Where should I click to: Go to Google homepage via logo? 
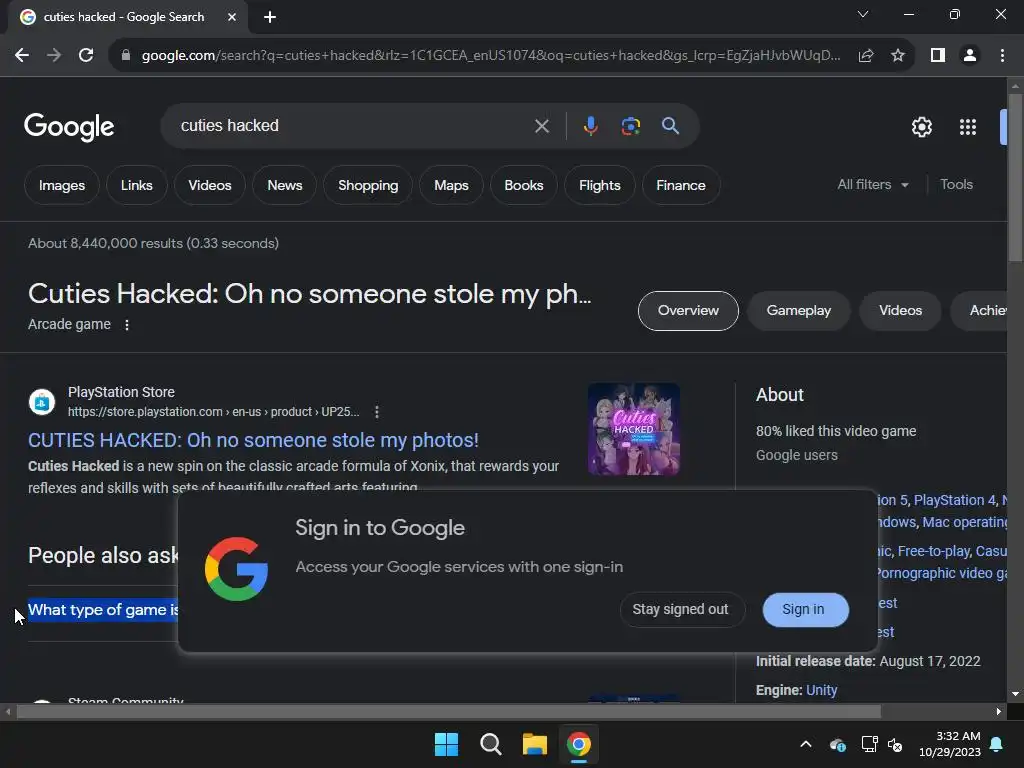click(69, 127)
